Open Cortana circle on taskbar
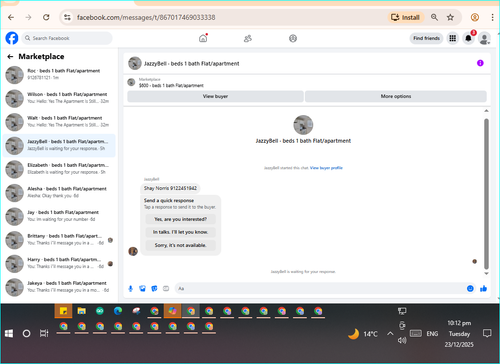The height and width of the screenshot is (364, 500). (26, 333)
